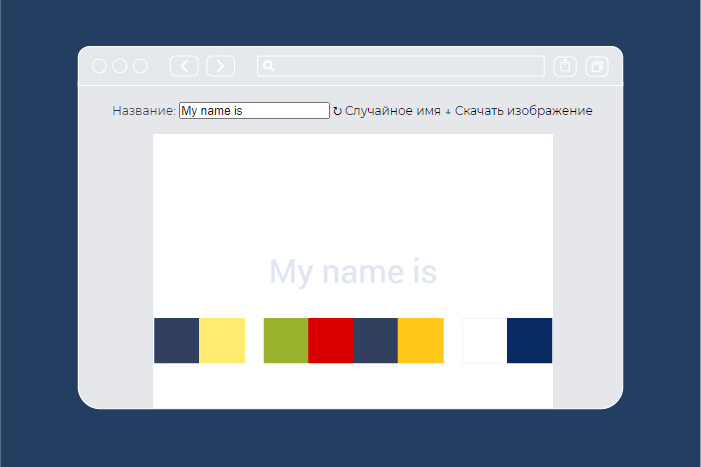Pick the slate swatch between red and amber

pyautogui.click(x=376, y=340)
